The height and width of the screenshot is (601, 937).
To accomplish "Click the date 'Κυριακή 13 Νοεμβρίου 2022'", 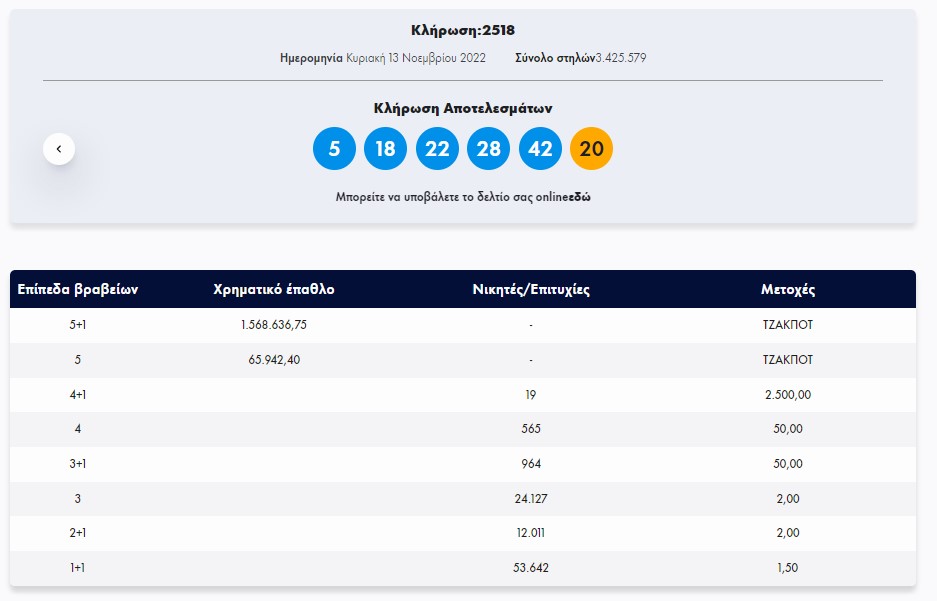I will 416,58.
